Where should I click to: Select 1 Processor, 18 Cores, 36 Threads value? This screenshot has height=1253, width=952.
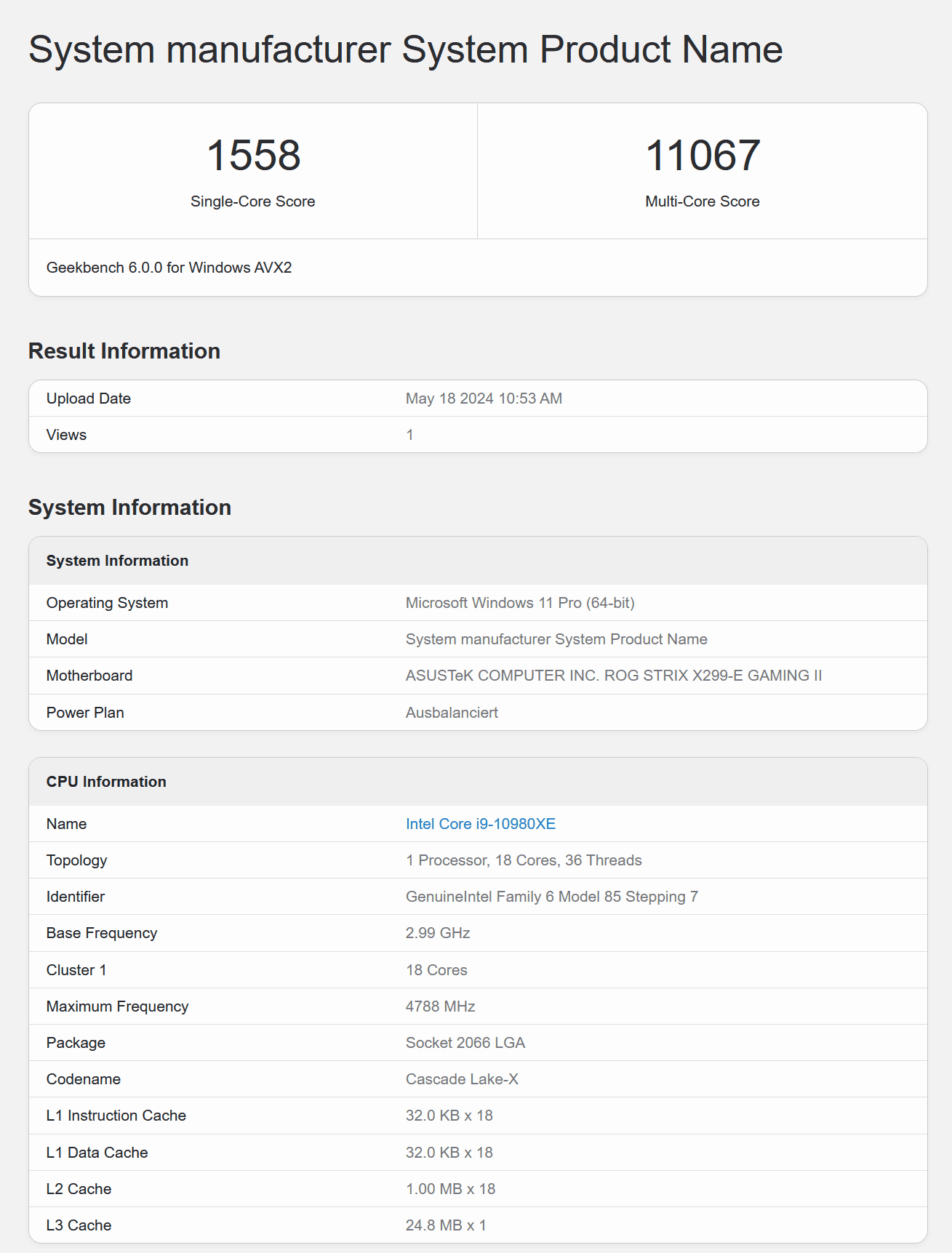pyautogui.click(x=524, y=860)
